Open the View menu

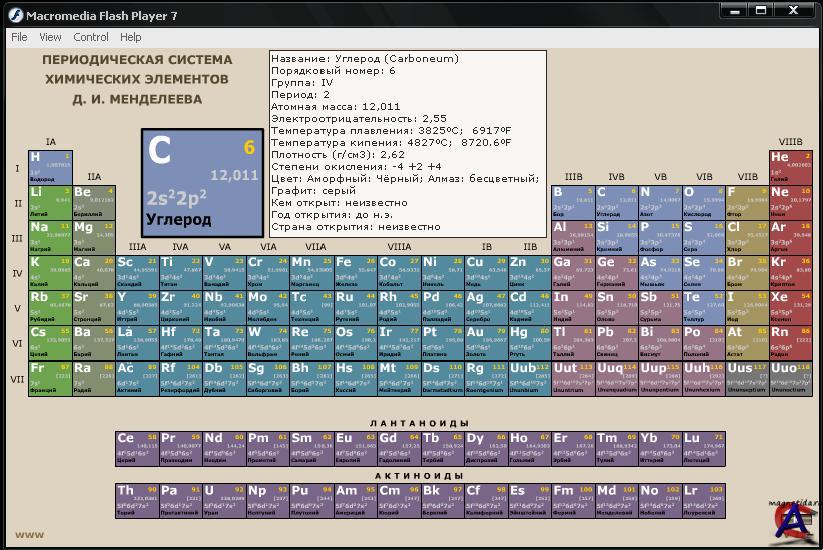click(x=50, y=37)
